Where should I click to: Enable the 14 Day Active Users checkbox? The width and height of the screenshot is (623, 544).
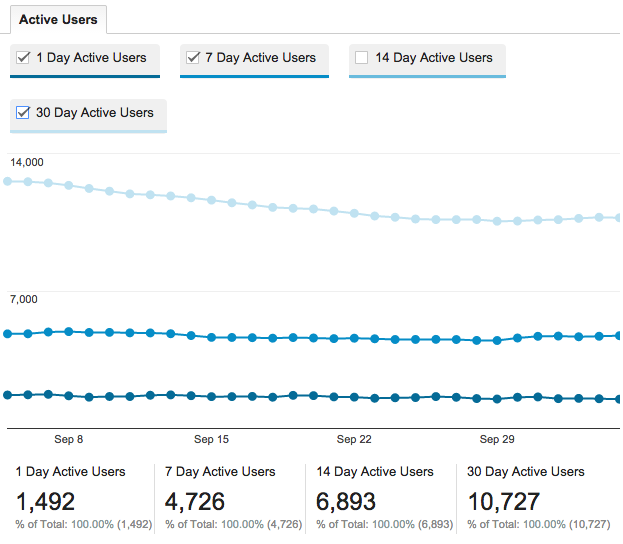click(362, 58)
